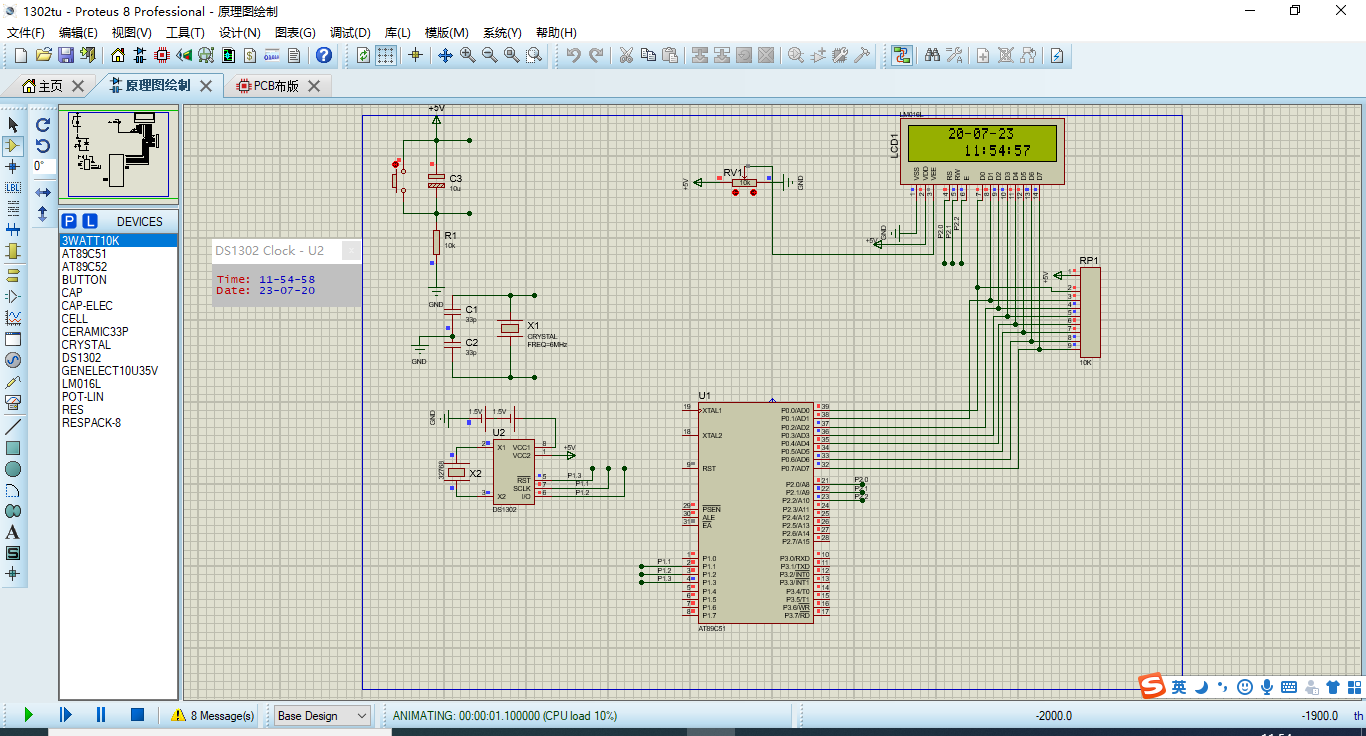This screenshot has height=736, width=1366.
Task: Open Search and Tag binoculars icon
Action: [932, 55]
